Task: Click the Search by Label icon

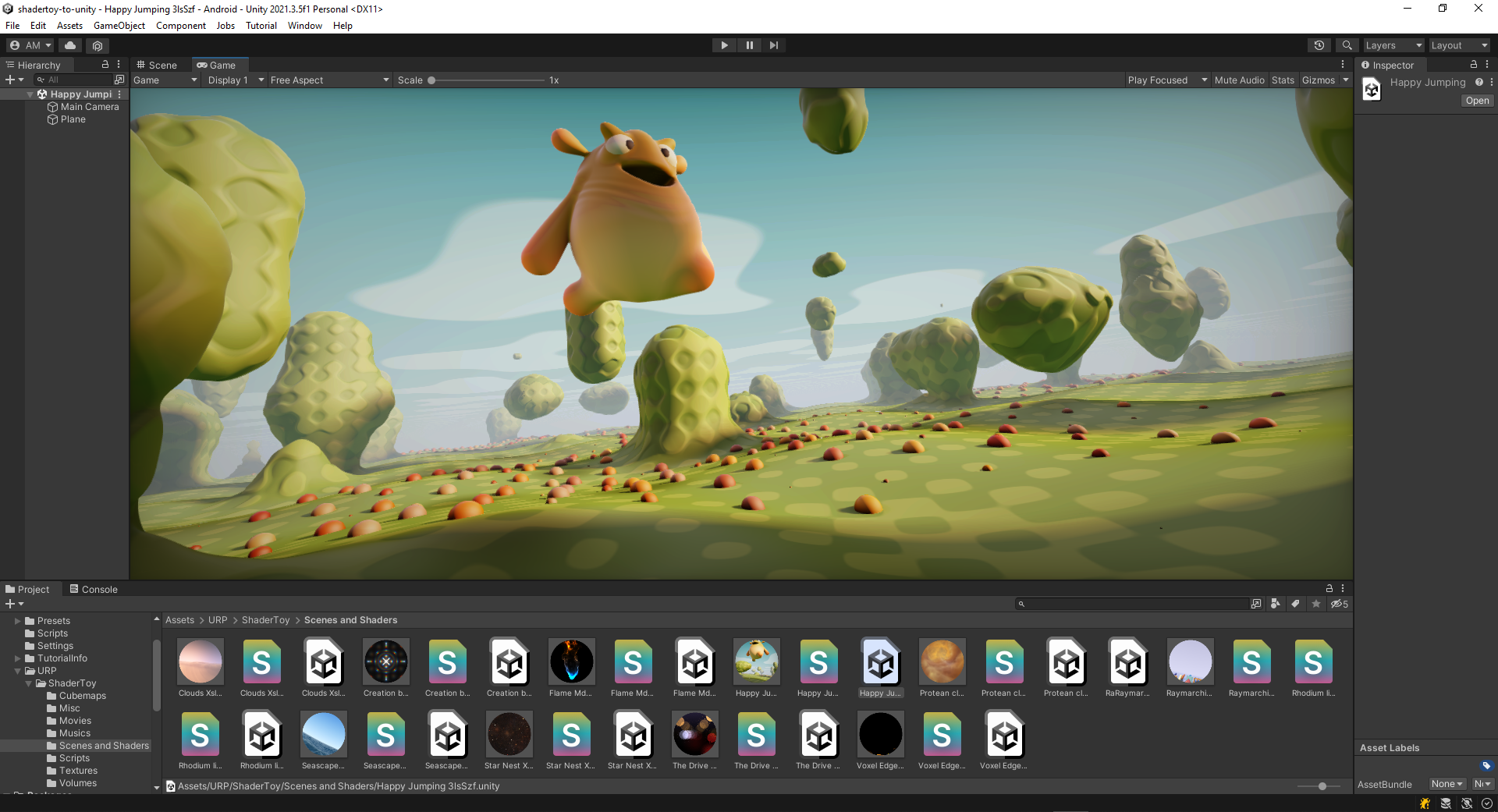Action: tap(1295, 604)
